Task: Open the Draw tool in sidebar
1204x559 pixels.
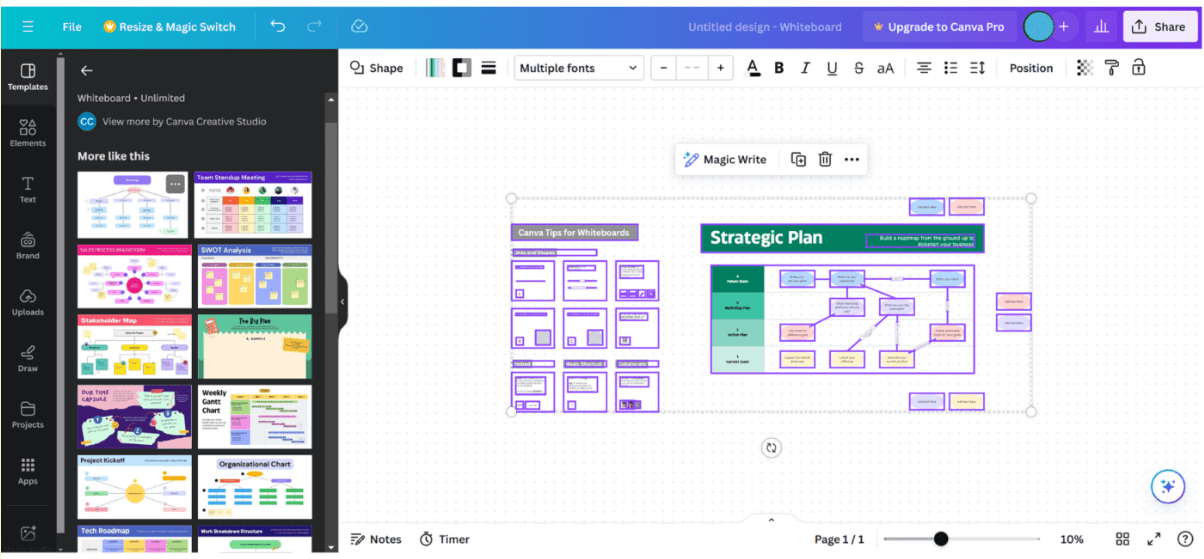Action: tap(28, 358)
